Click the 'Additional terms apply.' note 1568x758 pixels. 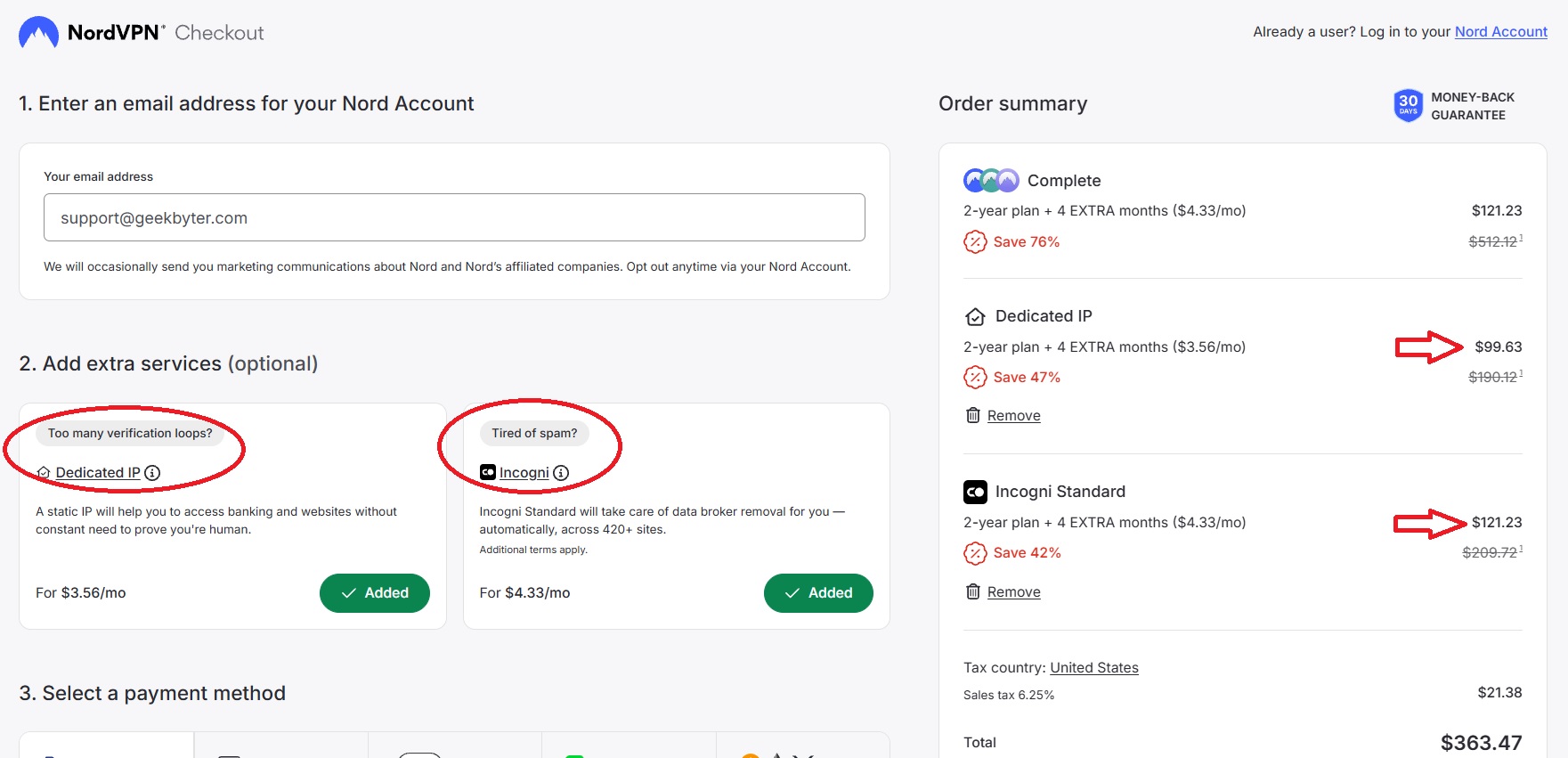click(x=533, y=550)
